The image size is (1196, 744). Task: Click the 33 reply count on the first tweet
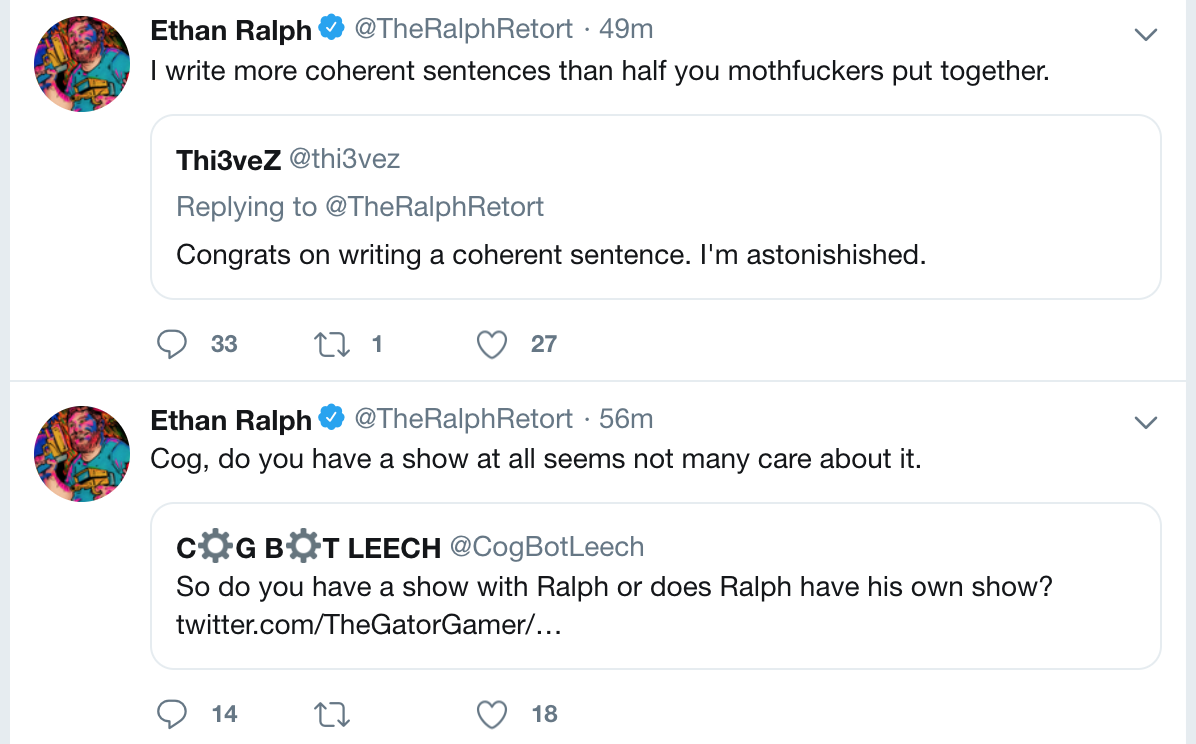click(x=223, y=344)
